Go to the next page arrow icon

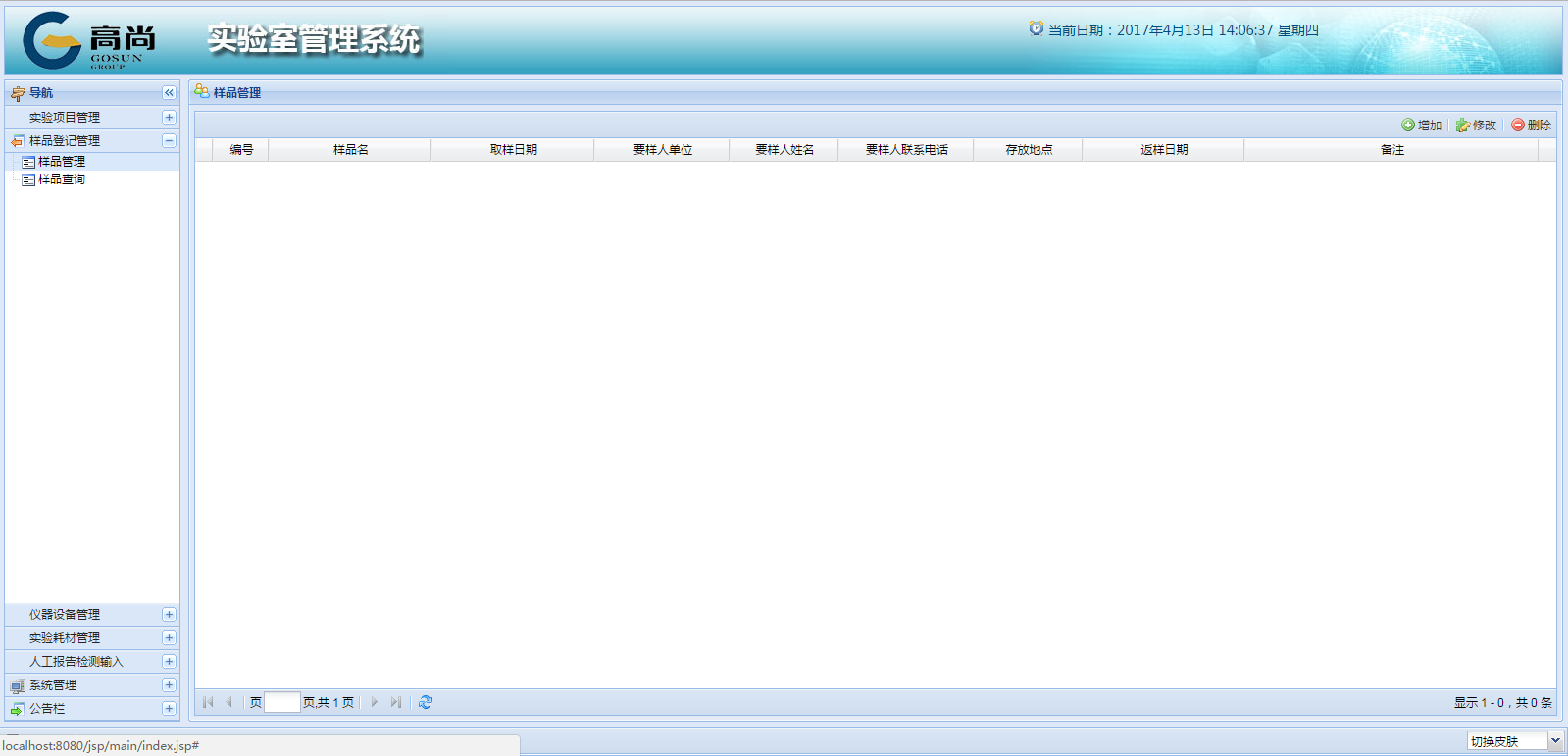(x=375, y=702)
